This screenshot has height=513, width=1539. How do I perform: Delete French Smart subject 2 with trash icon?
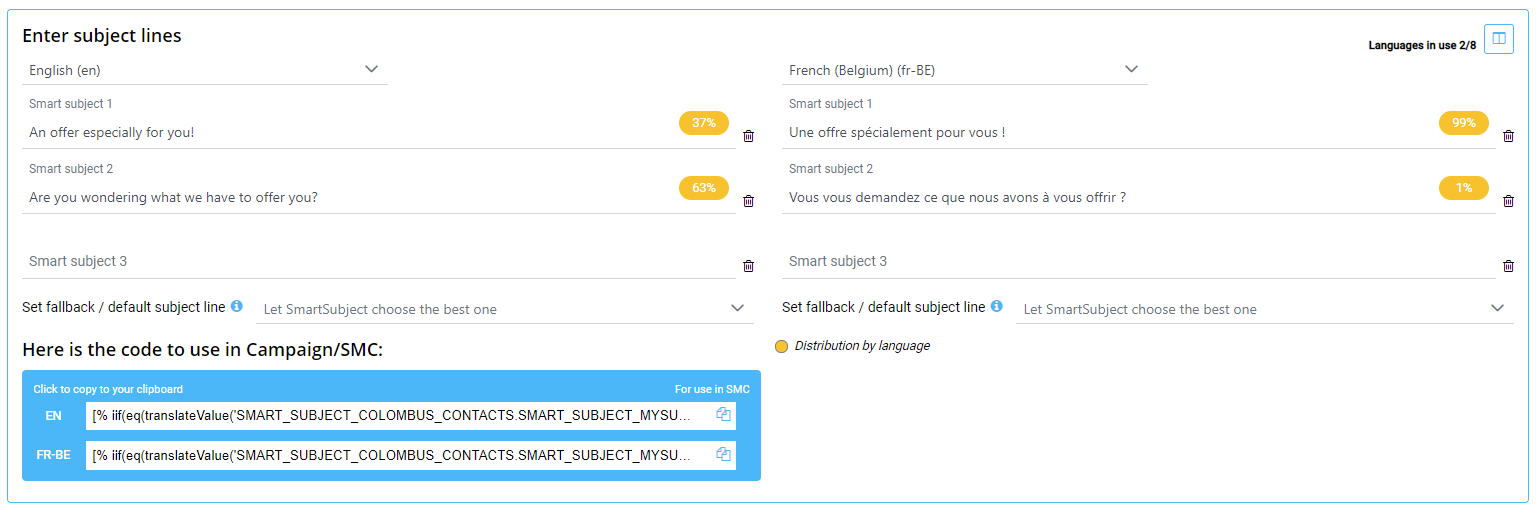pos(1508,201)
